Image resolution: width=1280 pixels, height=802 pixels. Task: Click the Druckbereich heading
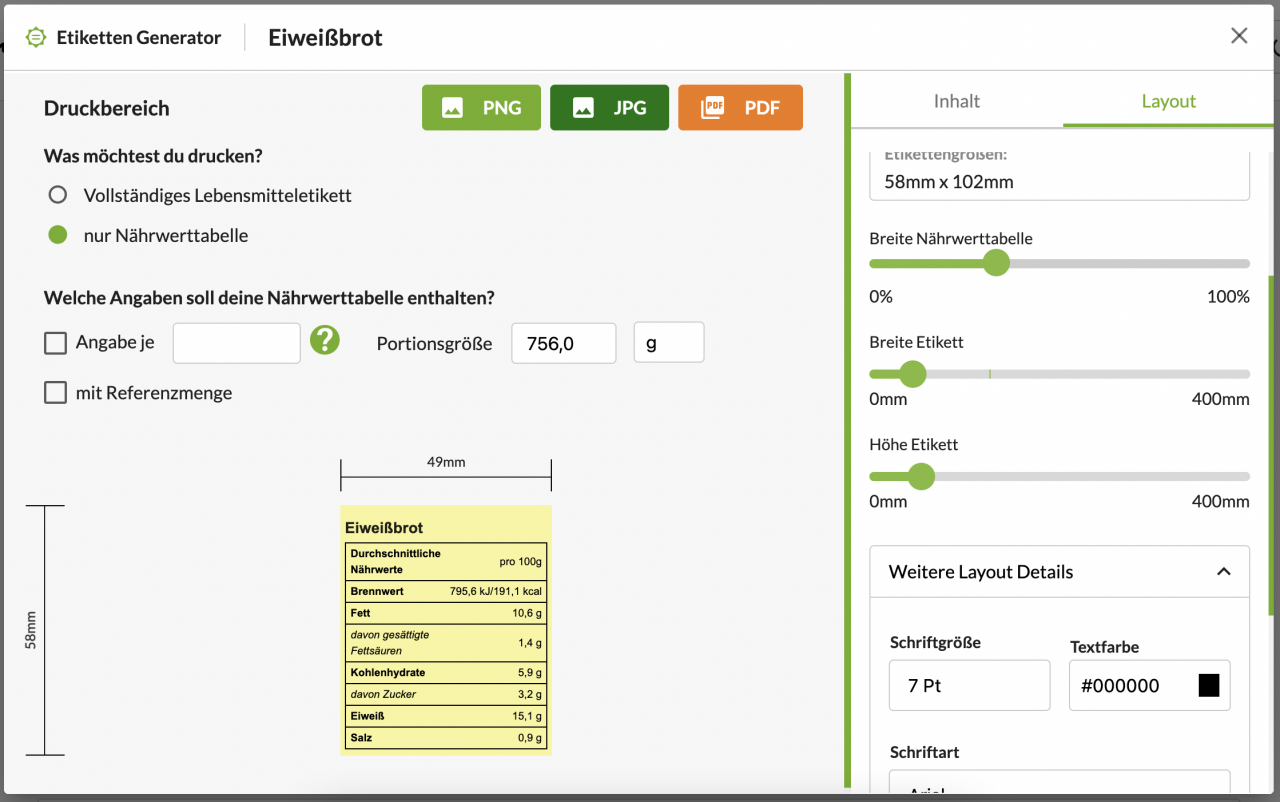pos(107,108)
